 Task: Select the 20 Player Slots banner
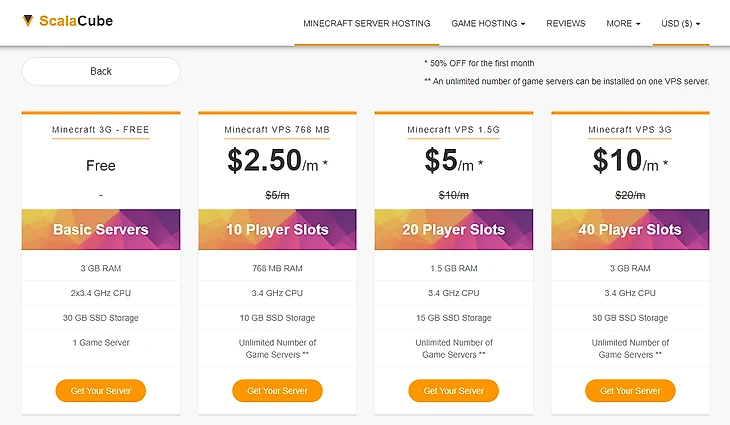coord(453,230)
